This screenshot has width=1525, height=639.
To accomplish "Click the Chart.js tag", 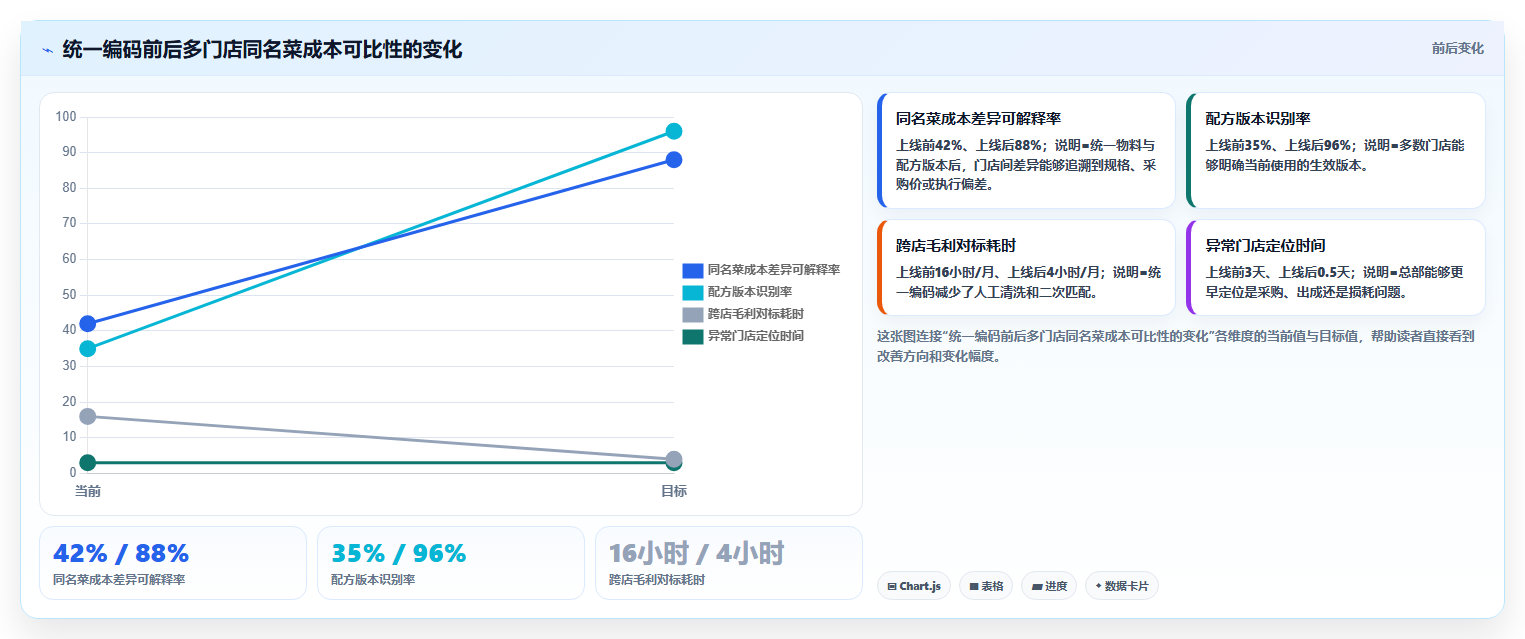I will pos(914,586).
